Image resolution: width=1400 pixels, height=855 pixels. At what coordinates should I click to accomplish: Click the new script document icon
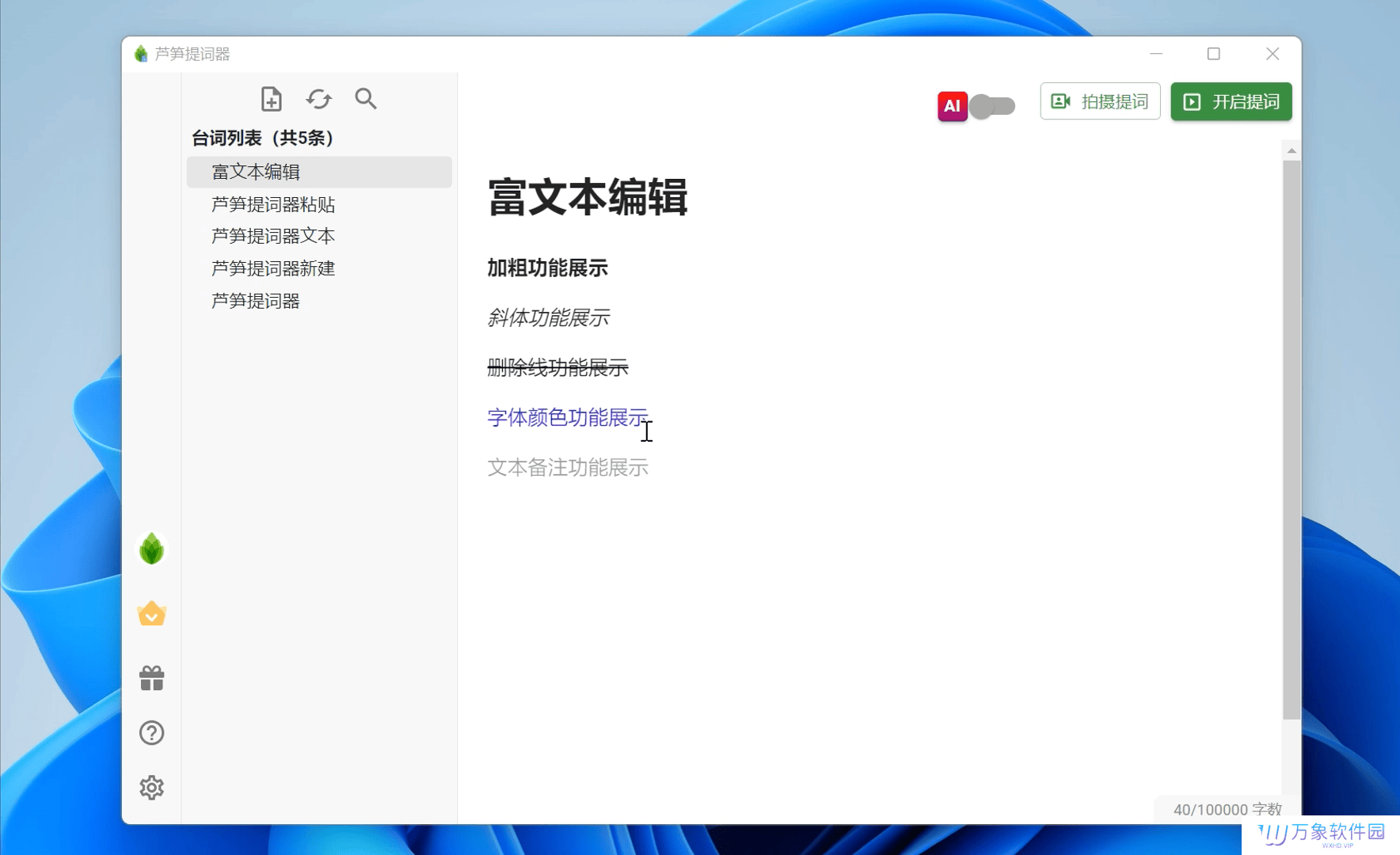271,99
